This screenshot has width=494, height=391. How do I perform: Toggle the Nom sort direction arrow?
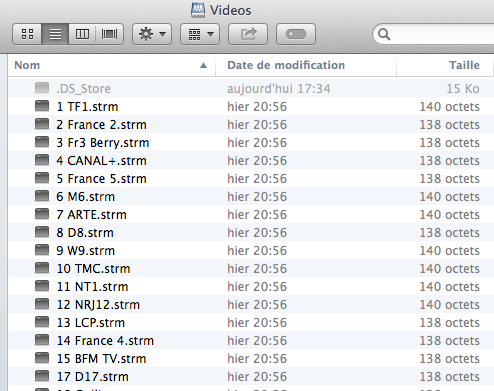[203, 65]
